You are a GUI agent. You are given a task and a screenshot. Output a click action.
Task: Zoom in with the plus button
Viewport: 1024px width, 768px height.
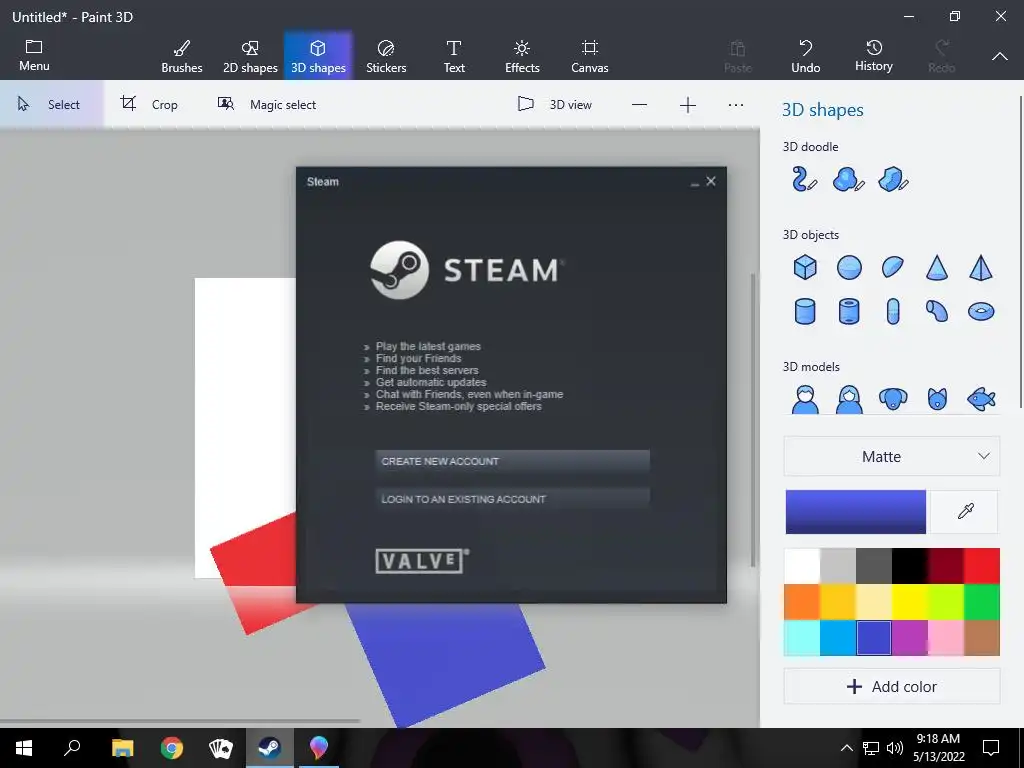[688, 104]
